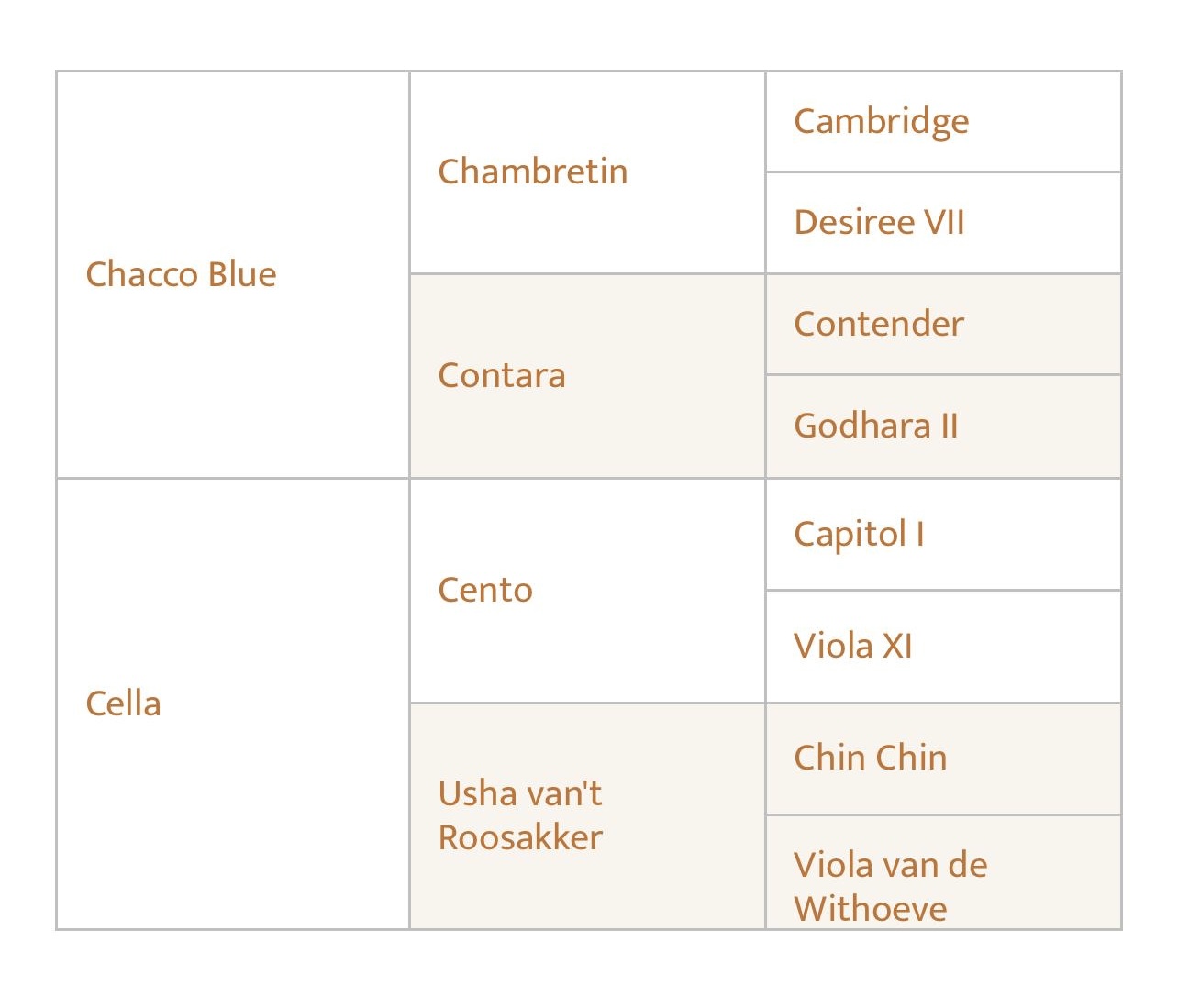Click the Chacco Blue table cell

pos(233,274)
